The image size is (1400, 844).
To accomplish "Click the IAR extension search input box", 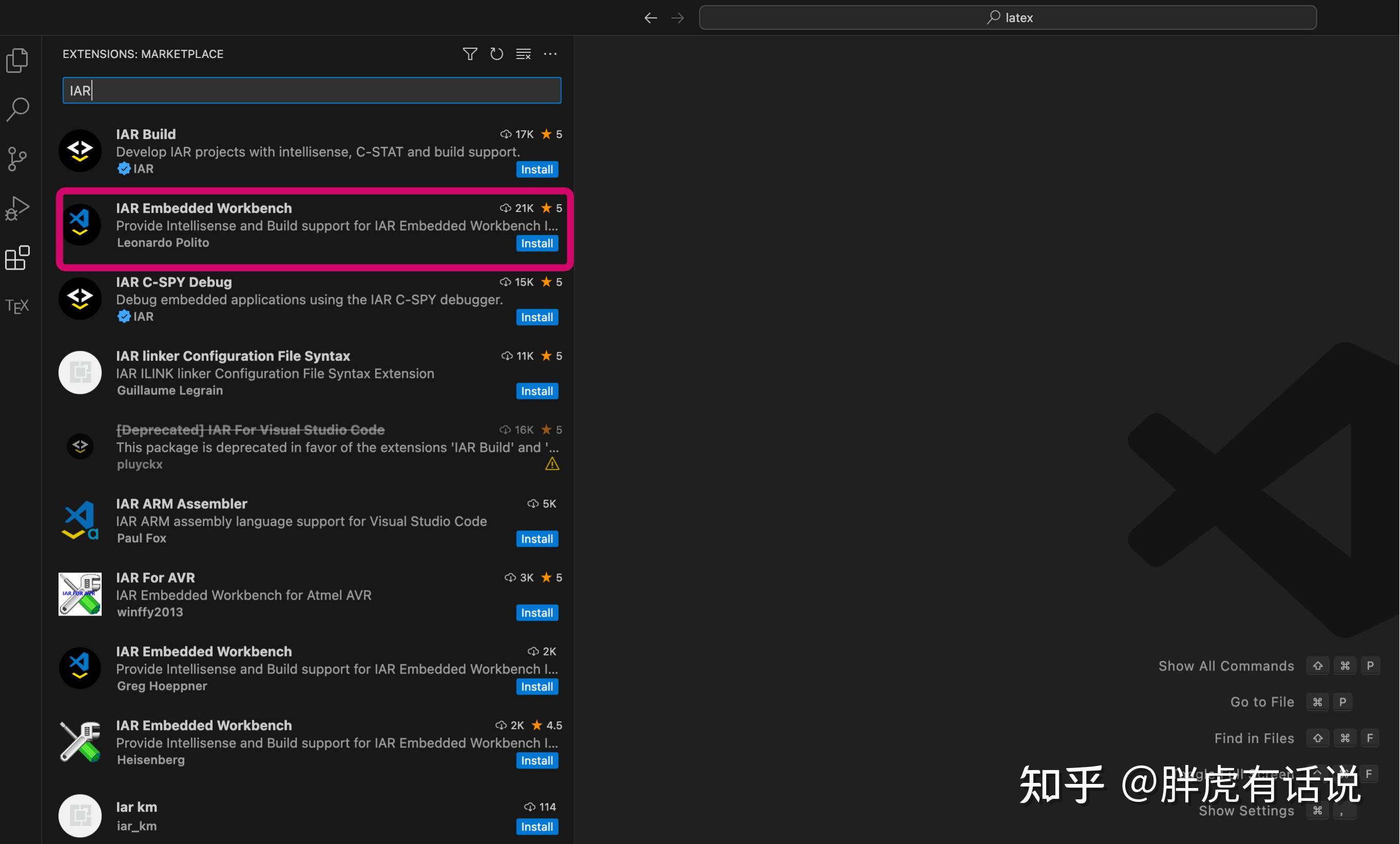I will tap(311, 90).
